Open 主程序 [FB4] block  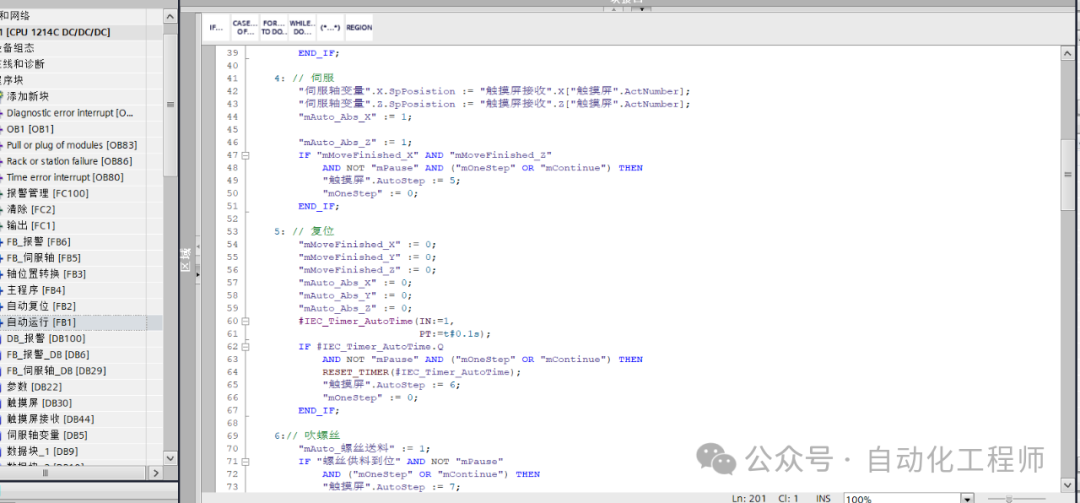36,290
